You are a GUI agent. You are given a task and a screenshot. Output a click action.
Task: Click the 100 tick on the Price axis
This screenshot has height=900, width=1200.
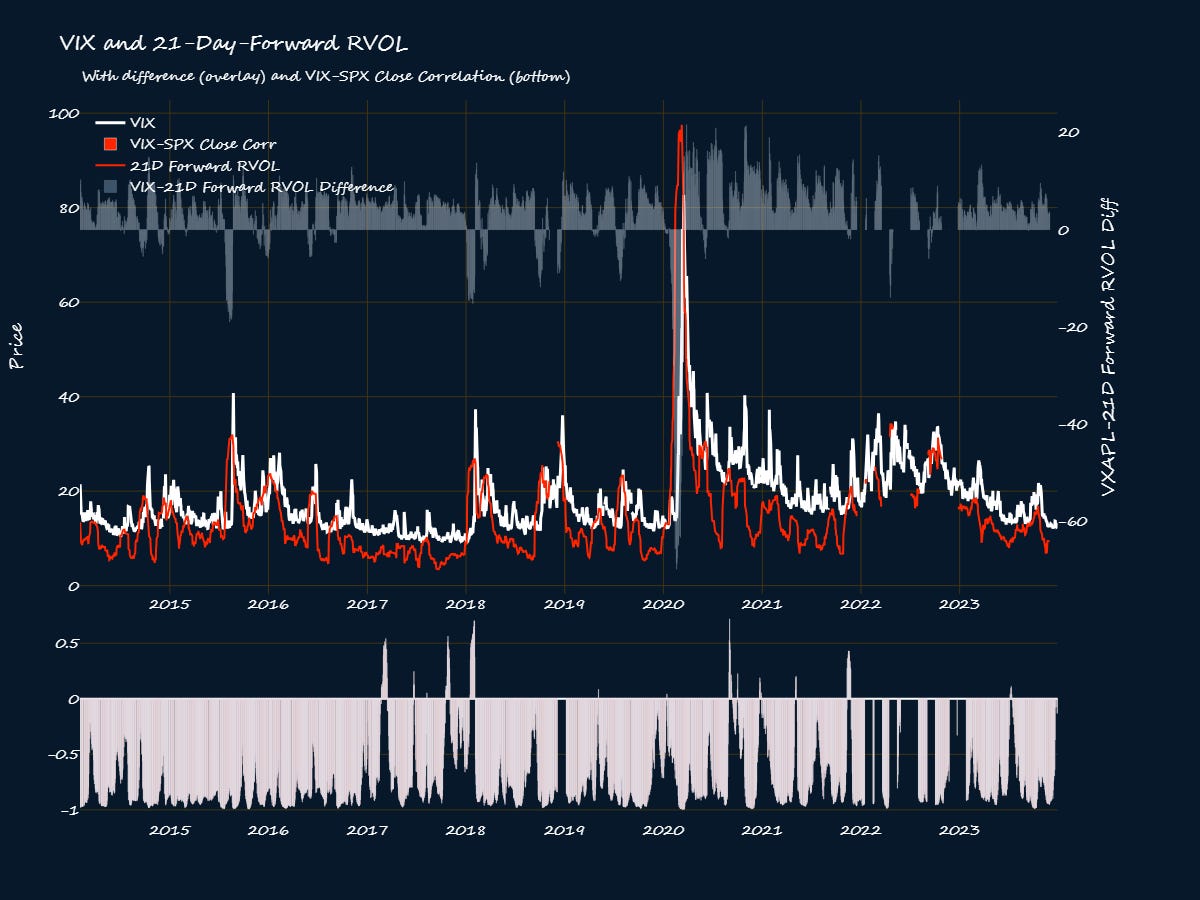click(x=62, y=114)
